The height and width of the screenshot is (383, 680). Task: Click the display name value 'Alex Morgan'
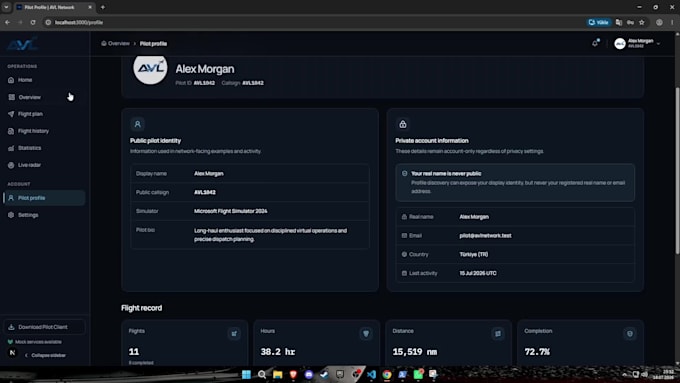[x=209, y=173]
